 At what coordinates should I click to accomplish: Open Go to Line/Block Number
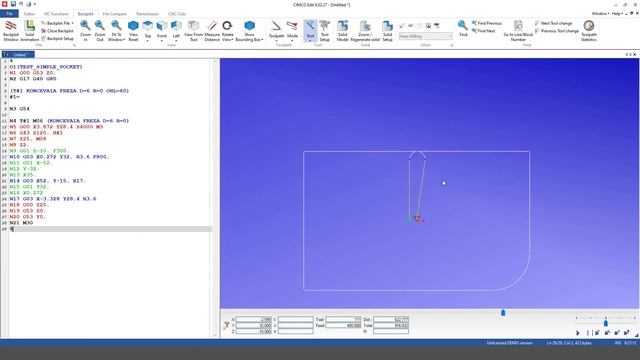click(x=518, y=31)
